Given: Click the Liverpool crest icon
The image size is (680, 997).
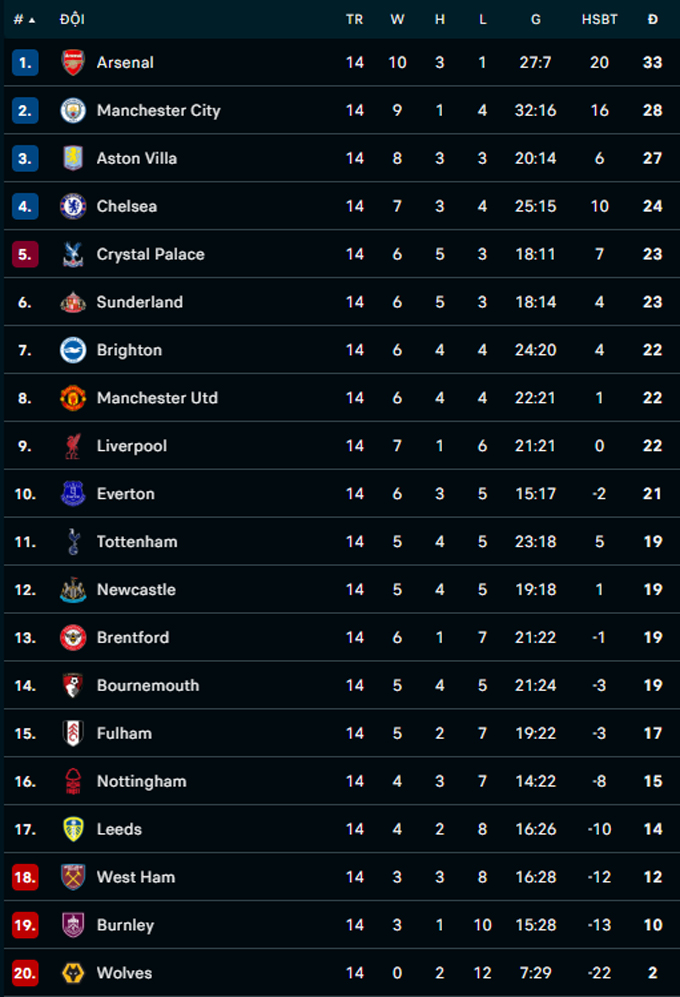Looking at the screenshot, I should pos(73,446).
